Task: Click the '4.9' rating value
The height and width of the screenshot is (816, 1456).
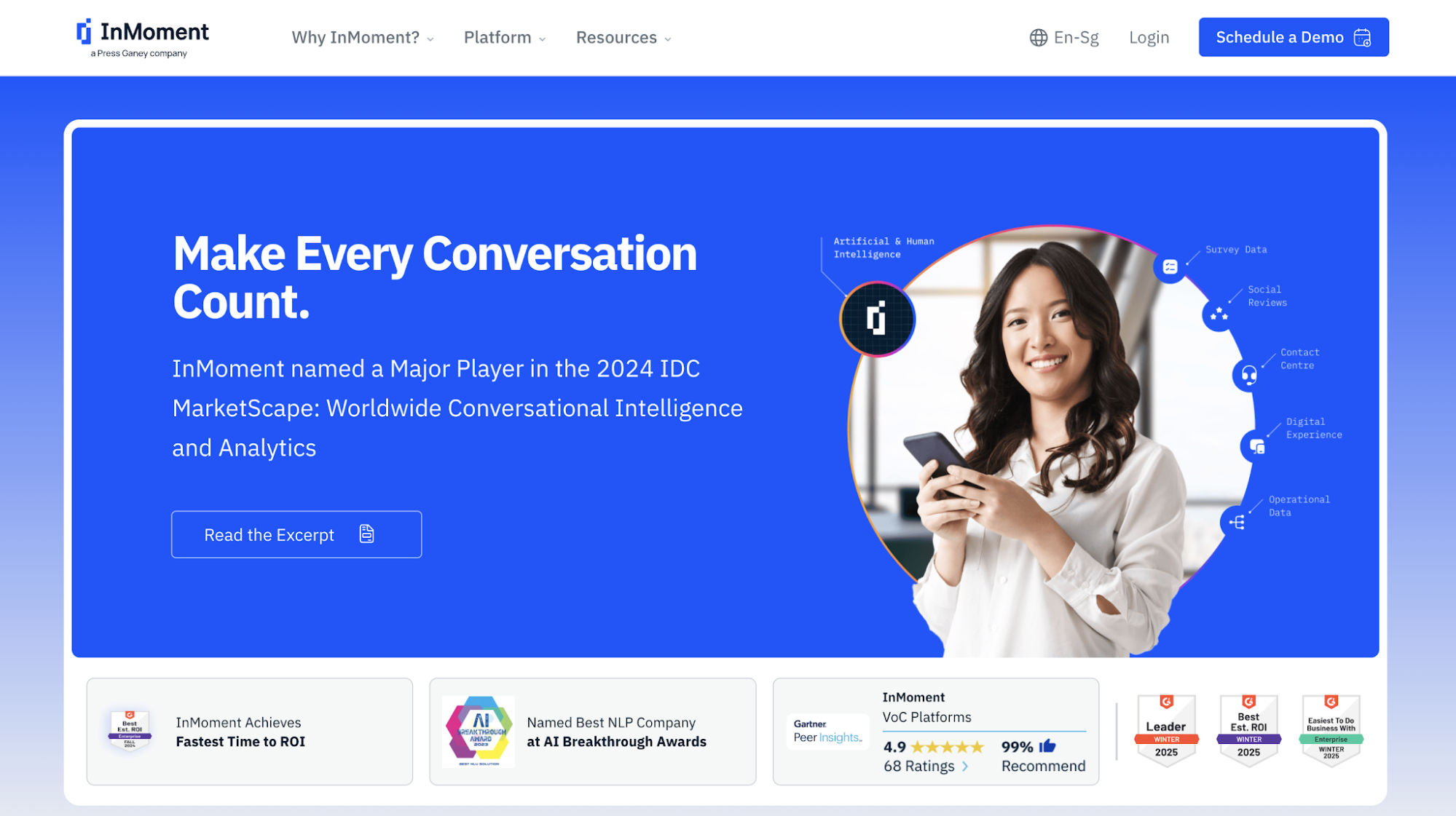Action: (894, 747)
